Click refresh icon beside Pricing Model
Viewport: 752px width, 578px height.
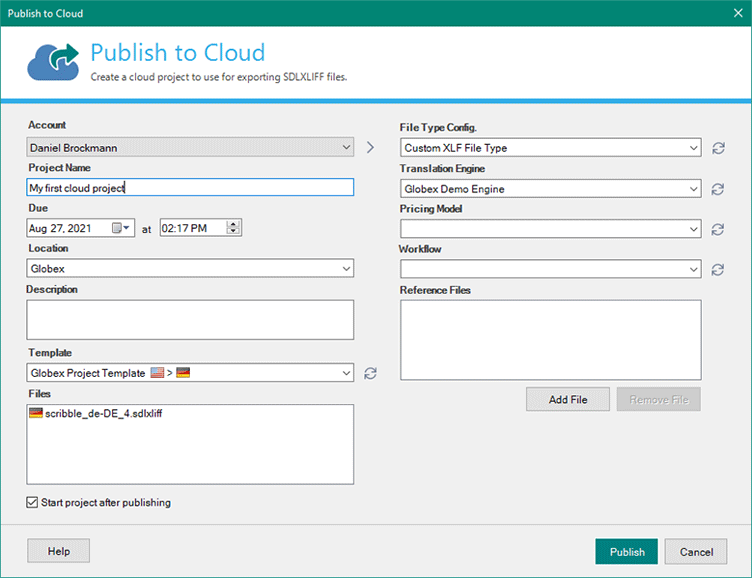(x=718, y=229)
